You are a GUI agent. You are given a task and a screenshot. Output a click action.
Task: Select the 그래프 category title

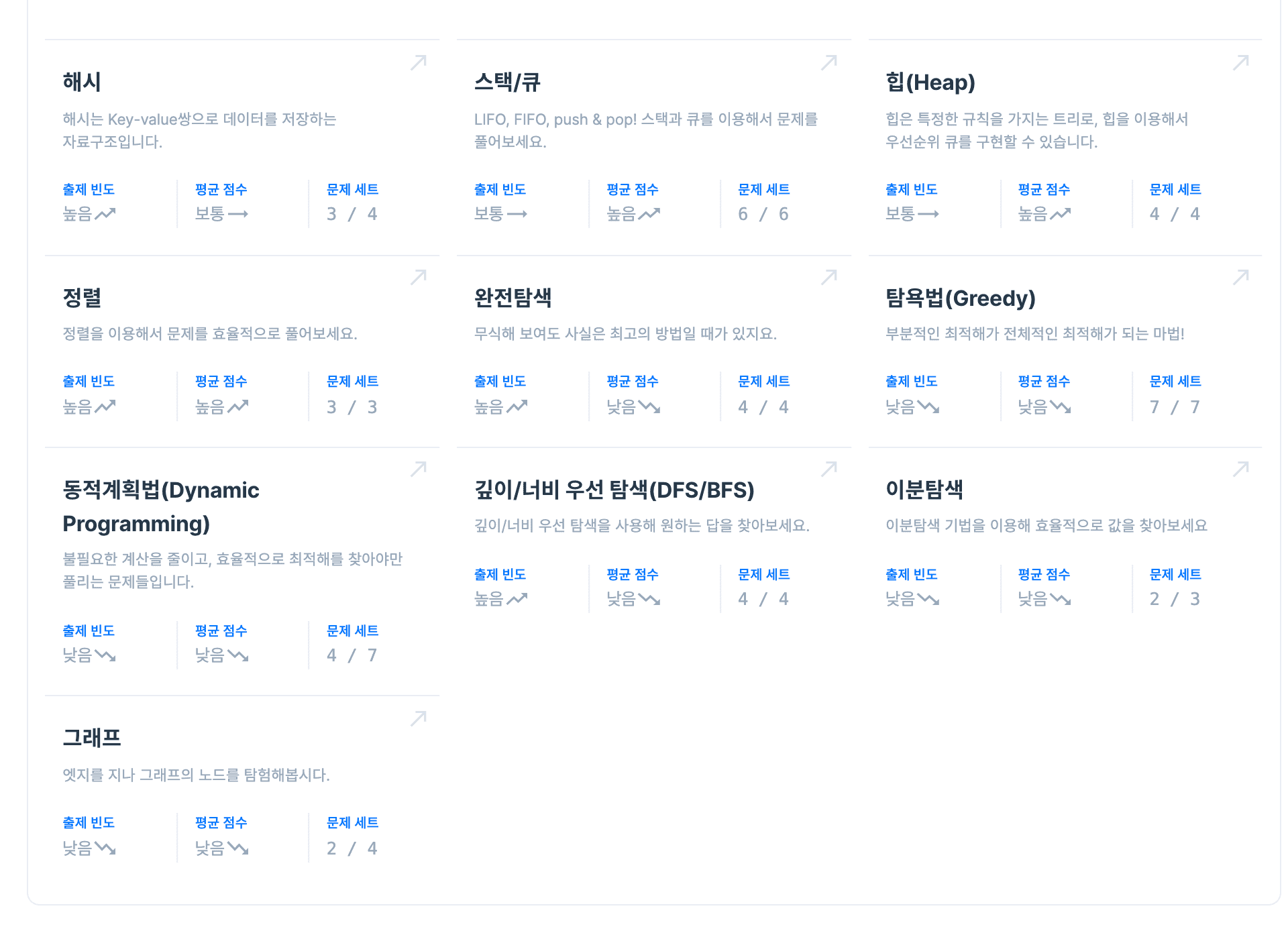click(92, 738)
